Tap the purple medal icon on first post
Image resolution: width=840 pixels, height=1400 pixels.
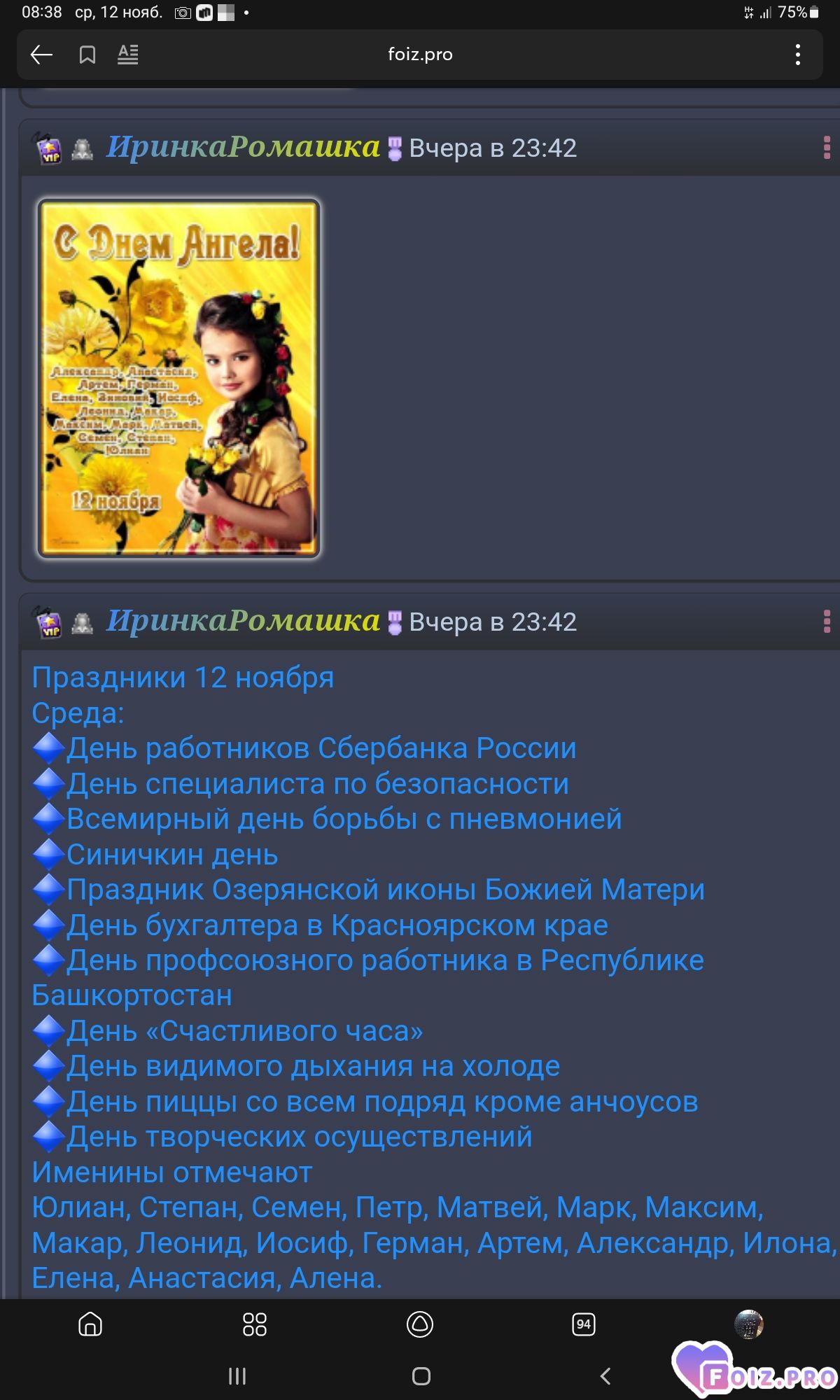click(x=395, y=148)
